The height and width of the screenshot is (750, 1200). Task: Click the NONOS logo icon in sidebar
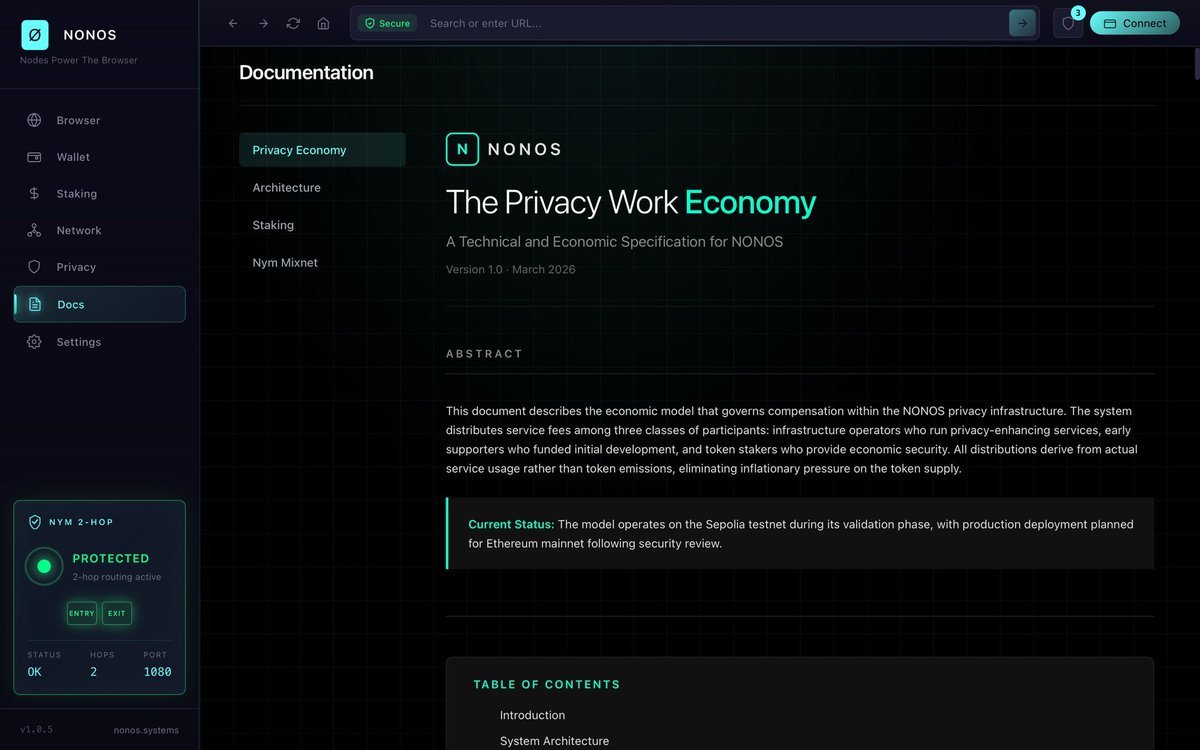click(35, 35)
